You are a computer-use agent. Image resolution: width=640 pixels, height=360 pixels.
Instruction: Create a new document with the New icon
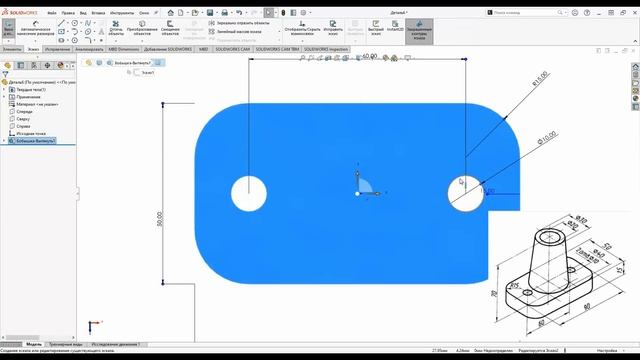[x=180, y=13]
